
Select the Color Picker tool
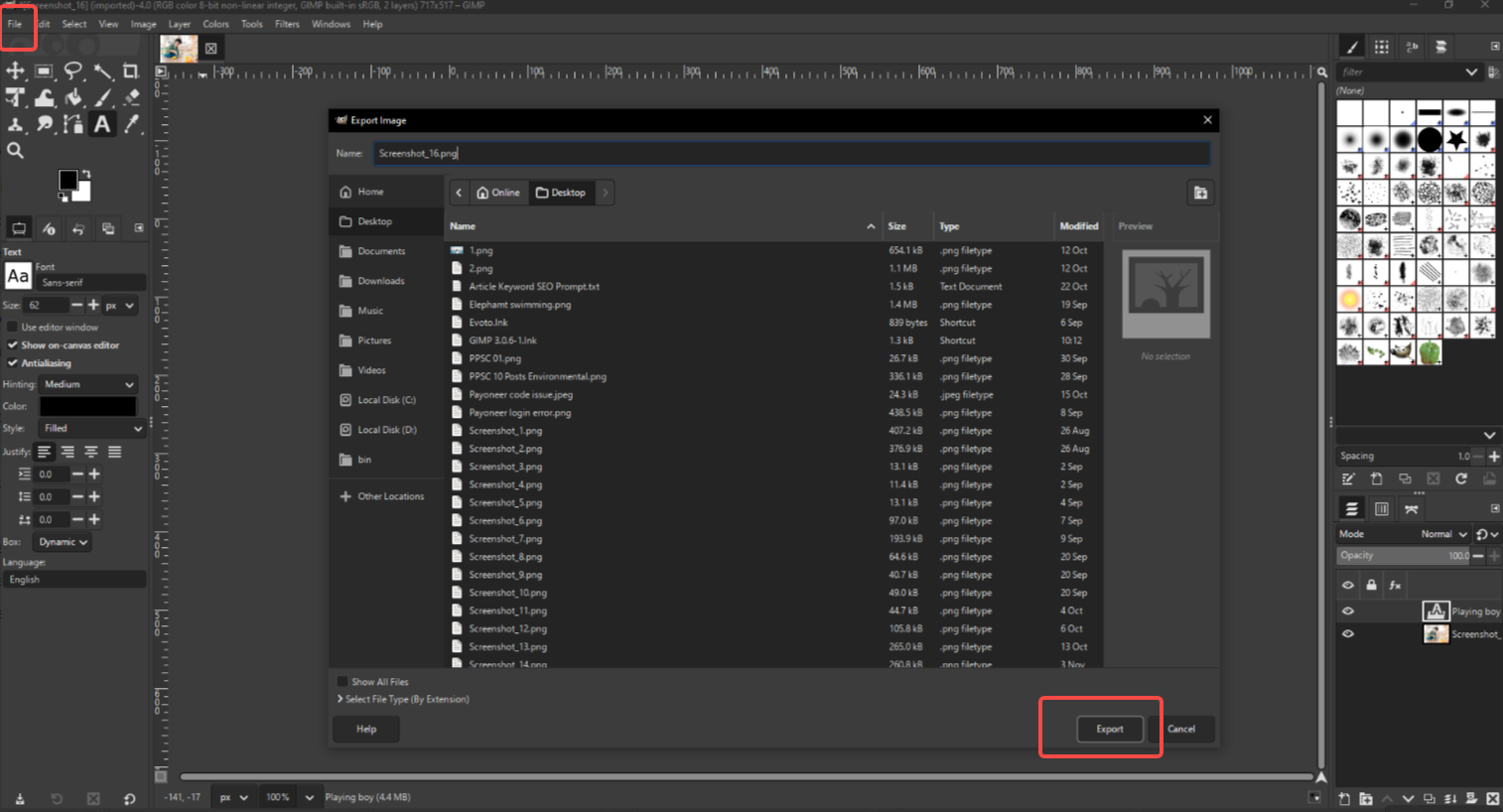[130, 124]
